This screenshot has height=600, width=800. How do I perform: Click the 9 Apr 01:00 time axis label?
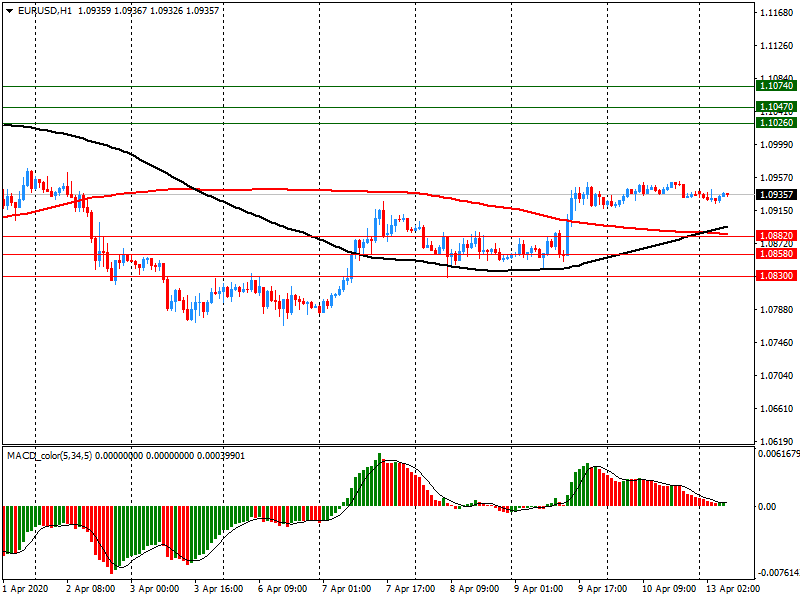point(538,589)
